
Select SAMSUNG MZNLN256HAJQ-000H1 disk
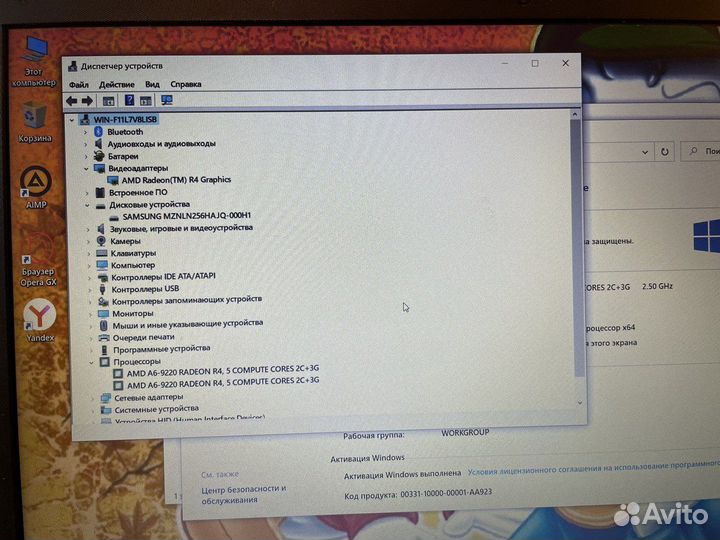186,216
